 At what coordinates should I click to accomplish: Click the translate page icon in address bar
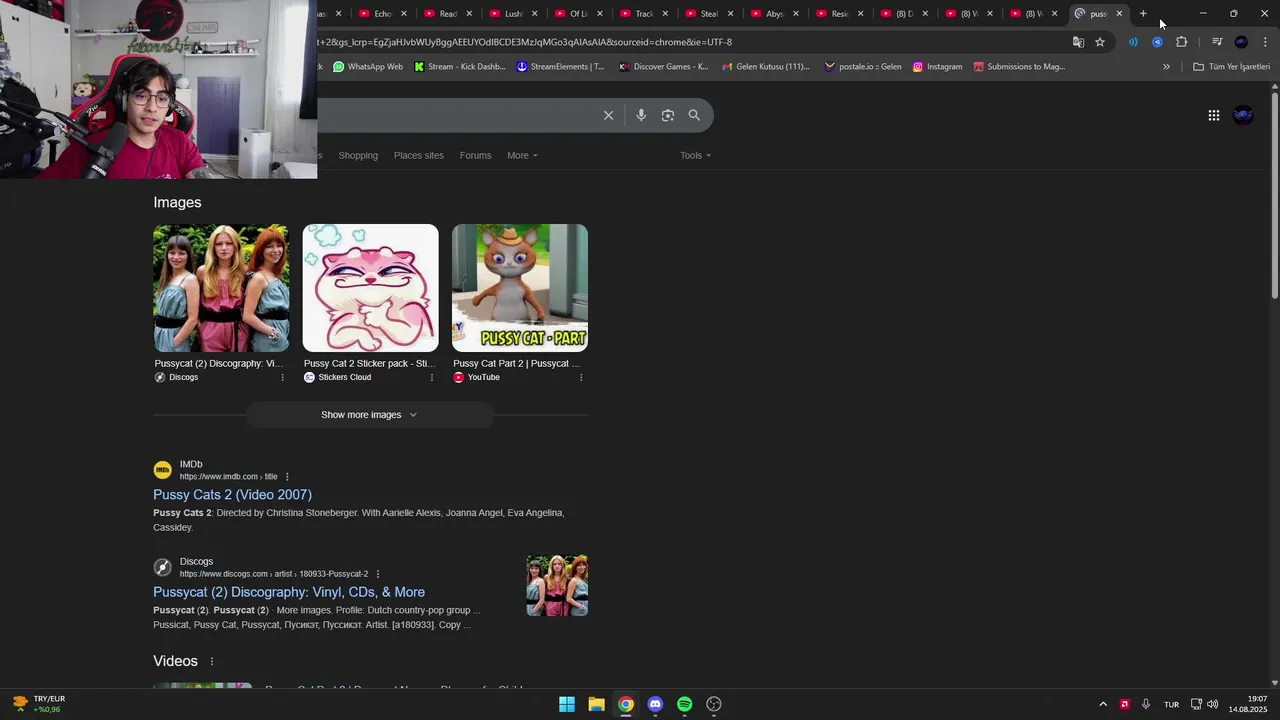(1078, 42)
